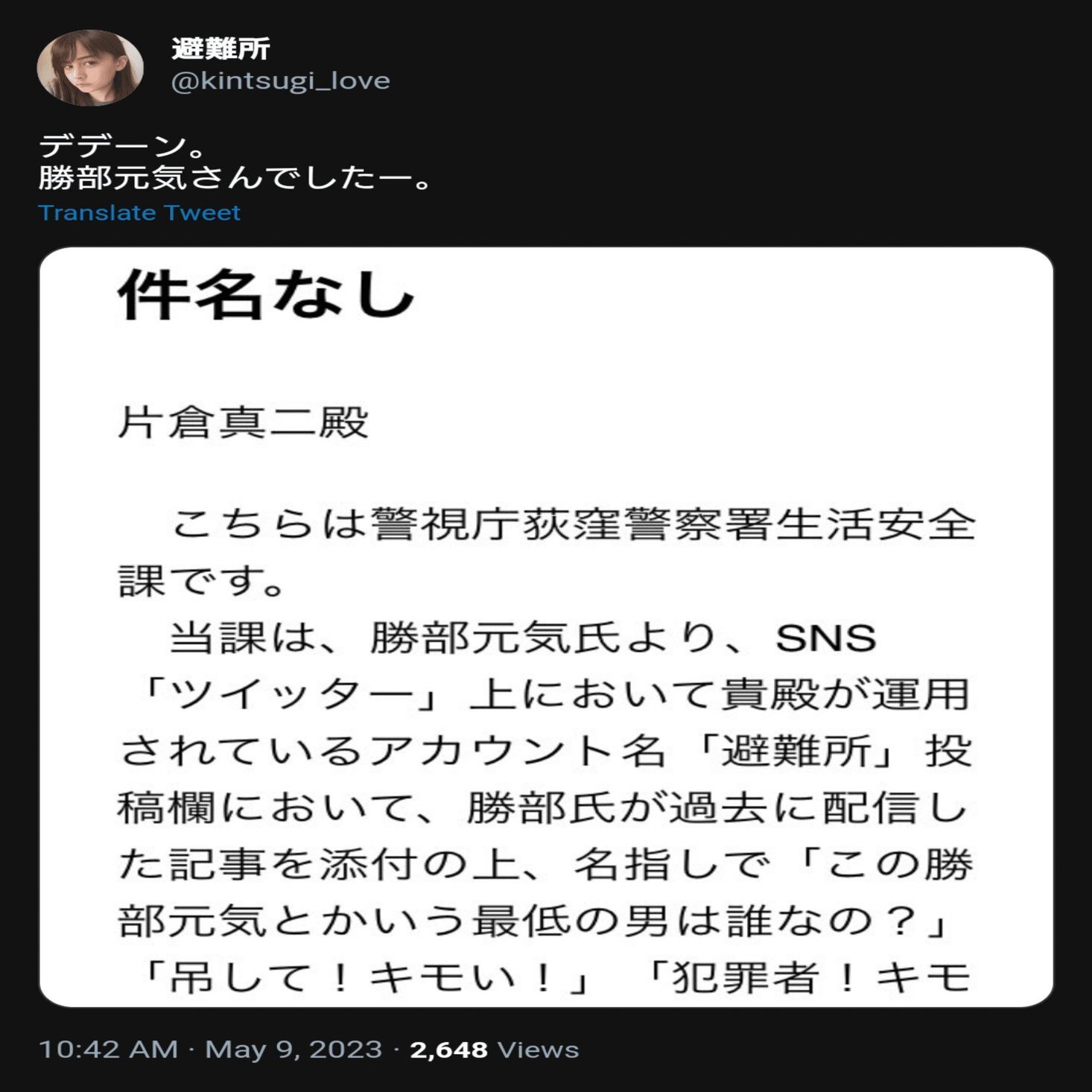The height and width of the screenshot is (1092, 1092).
Task: Open the 避難所 display name
Action: (220, 49)
